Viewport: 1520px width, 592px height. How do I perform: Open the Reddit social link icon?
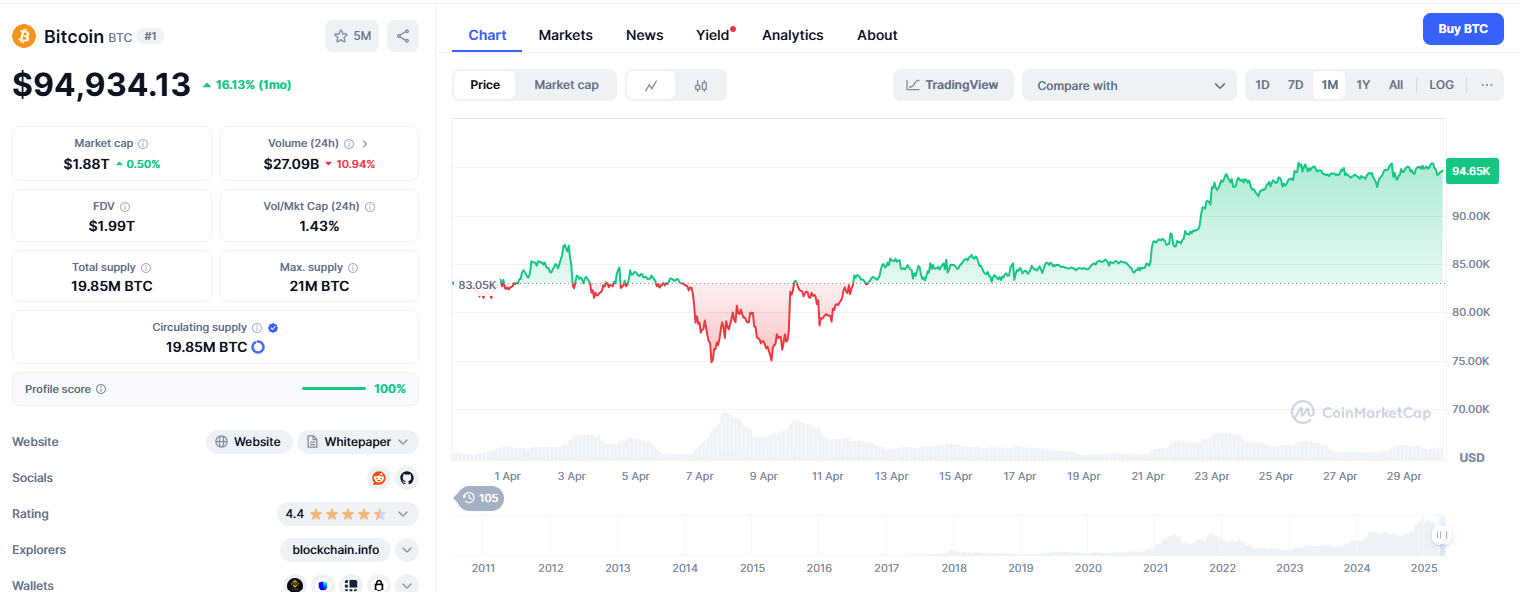pos(379,478)
